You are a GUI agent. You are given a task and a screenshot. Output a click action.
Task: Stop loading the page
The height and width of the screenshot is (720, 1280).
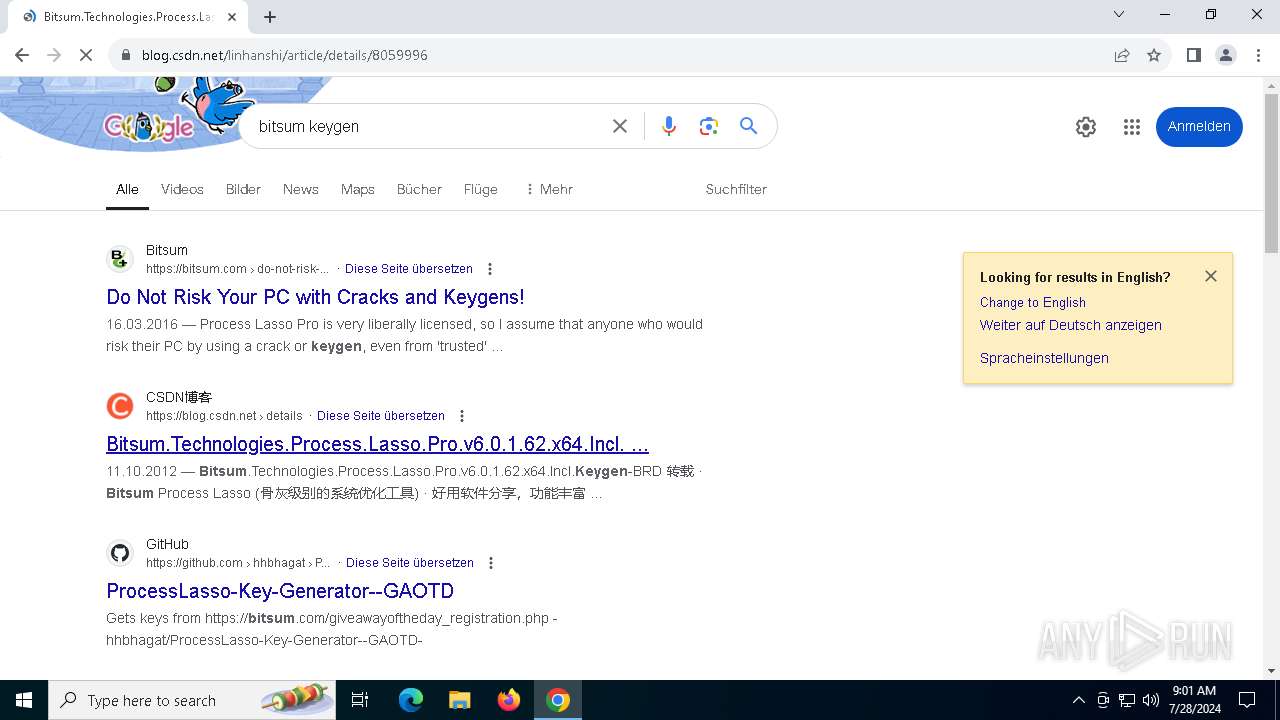pyautogui.click(x=86, y=55)
